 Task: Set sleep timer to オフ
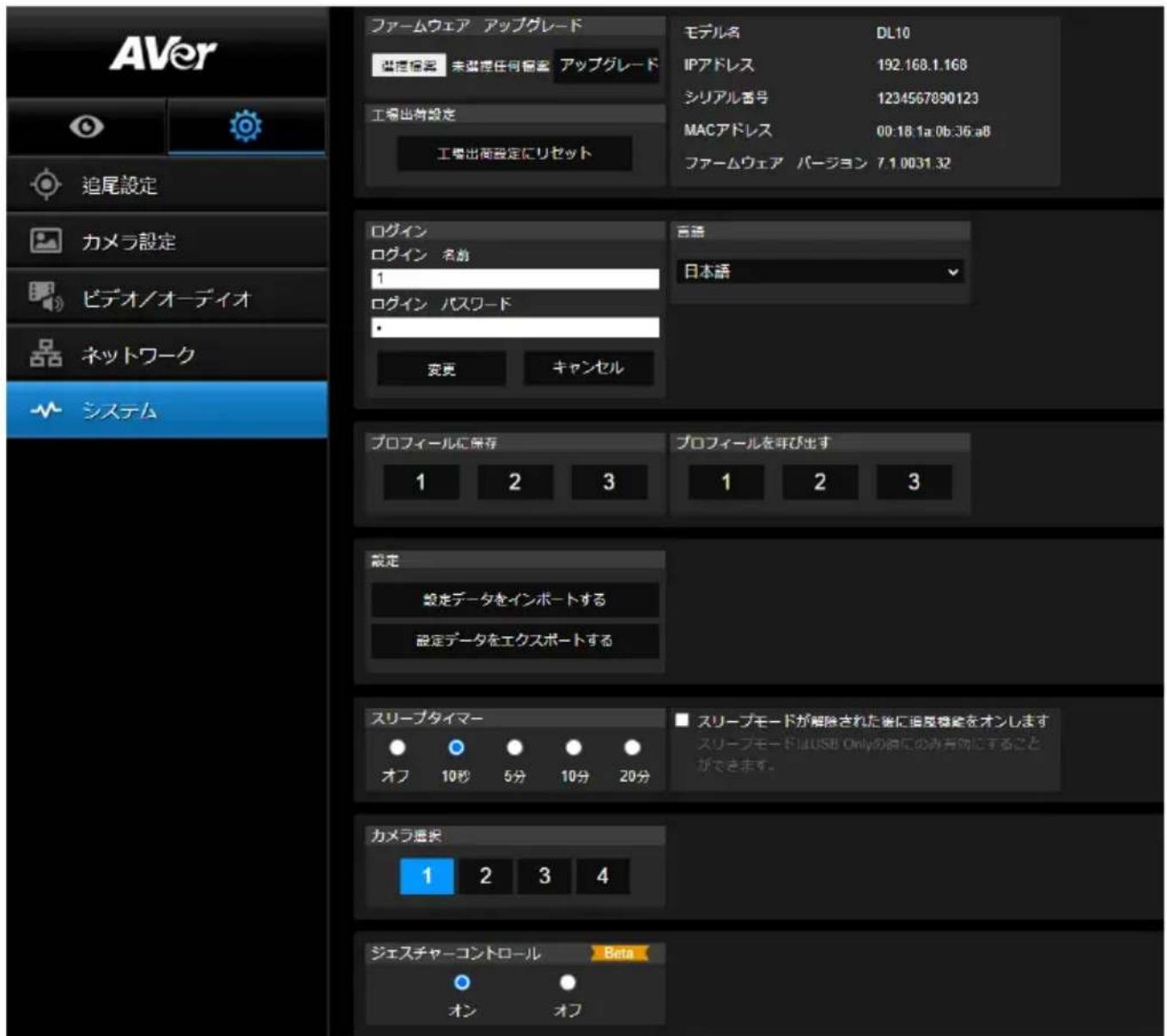[397, 748]
